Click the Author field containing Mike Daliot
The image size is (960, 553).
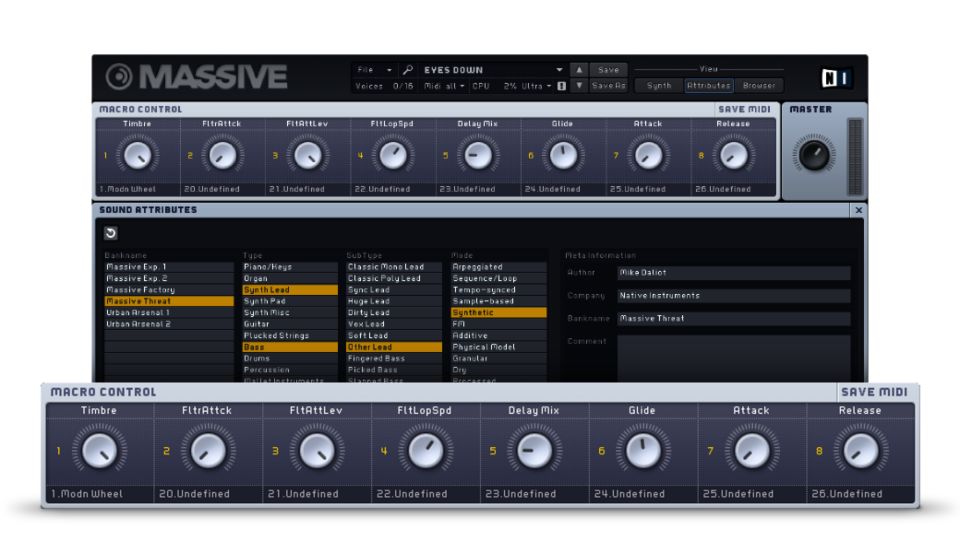pos(733,273)
